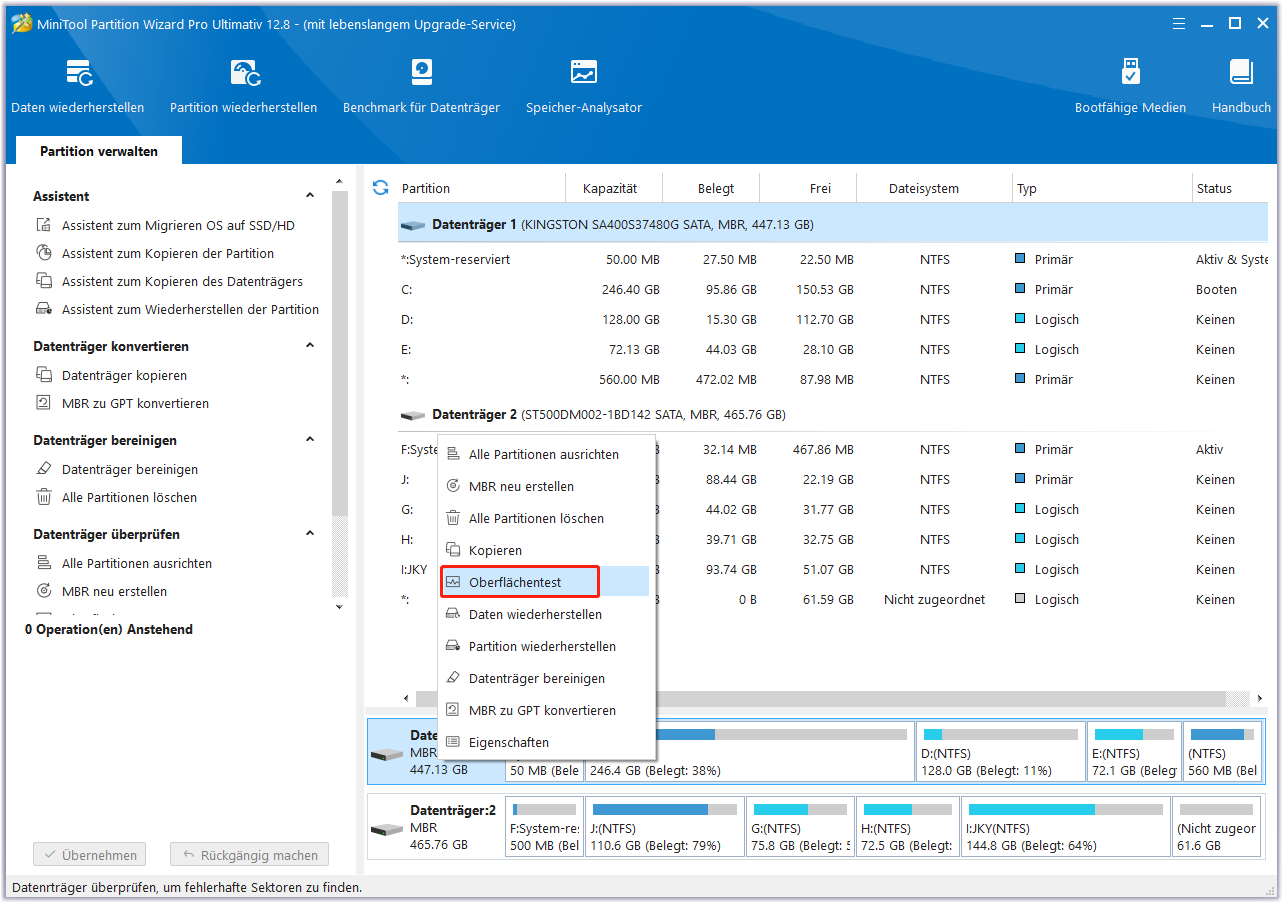Choose MBR zu GPT konvertieren in sidebar
The height and width of the screenshot is (903, 1283).
click(x=135, y=404)
